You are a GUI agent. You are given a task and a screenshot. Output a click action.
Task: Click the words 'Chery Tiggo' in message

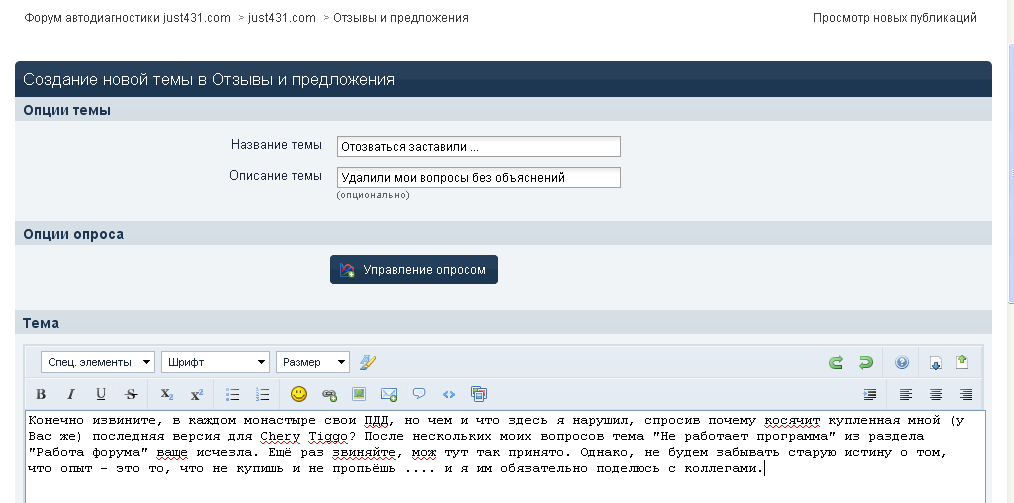(305, 436)
